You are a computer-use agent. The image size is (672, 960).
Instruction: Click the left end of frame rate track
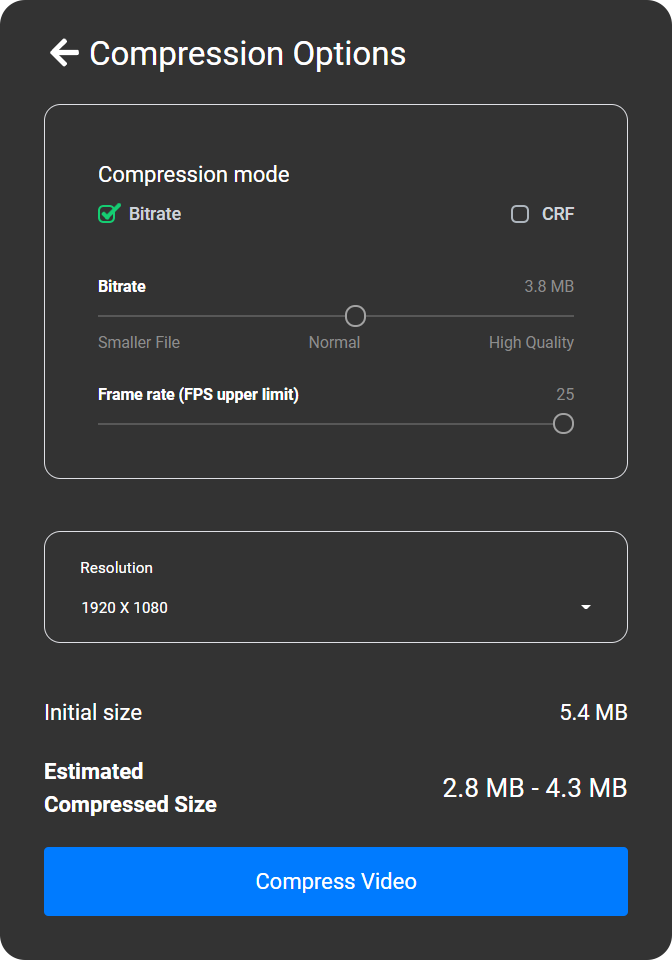tap(100, 424)
